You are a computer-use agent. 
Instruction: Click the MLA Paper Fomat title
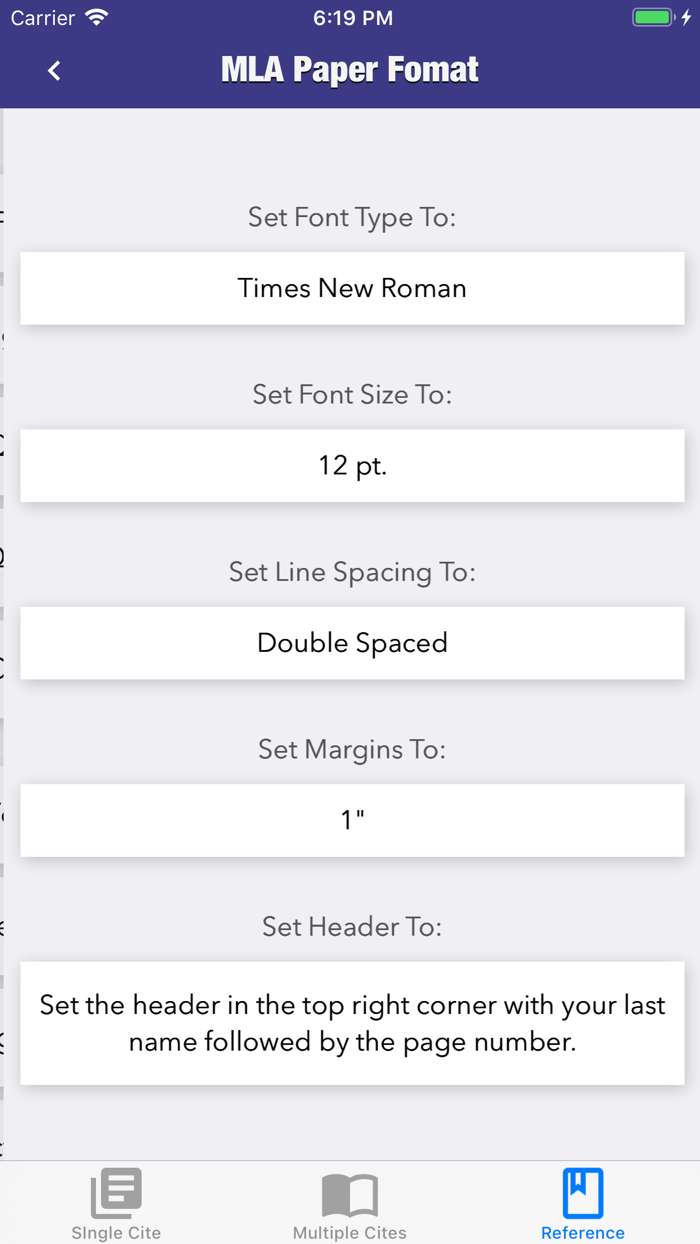[x=350, y=70]
